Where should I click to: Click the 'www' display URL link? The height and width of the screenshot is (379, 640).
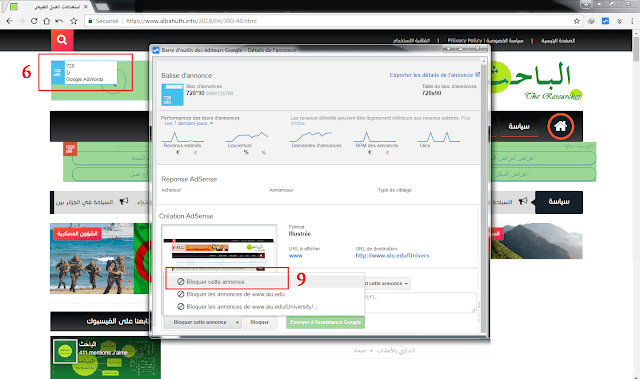[296, 256]
